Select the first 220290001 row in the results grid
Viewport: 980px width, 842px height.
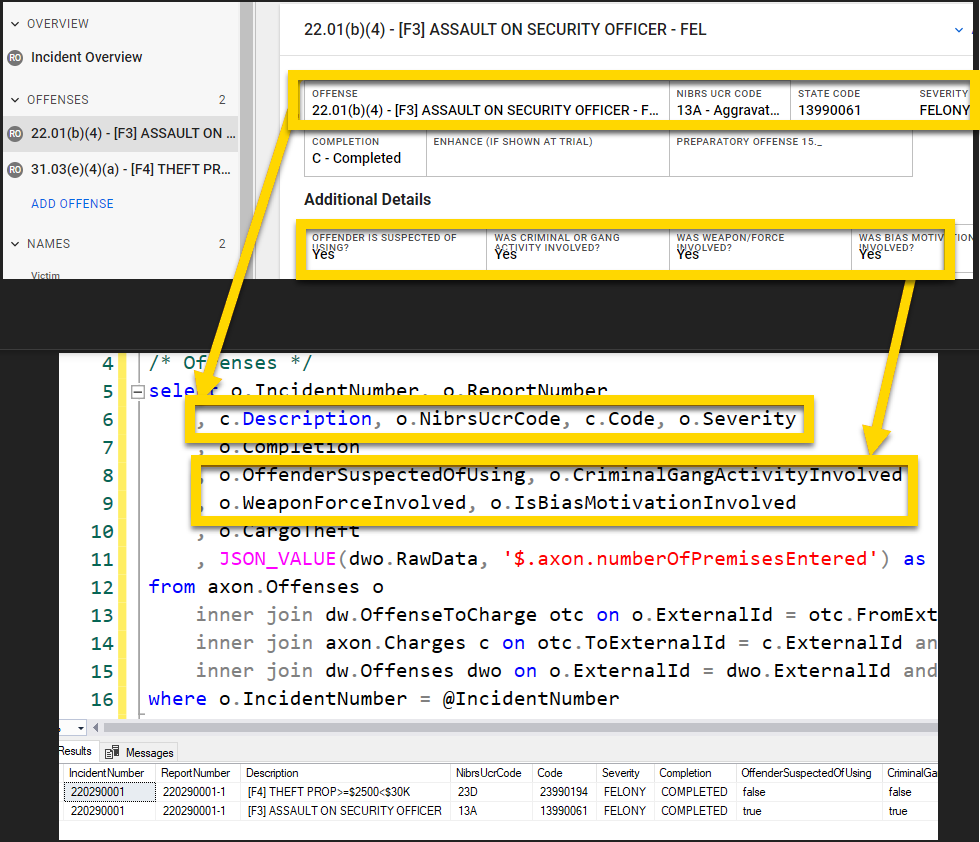tap(105, 791)
